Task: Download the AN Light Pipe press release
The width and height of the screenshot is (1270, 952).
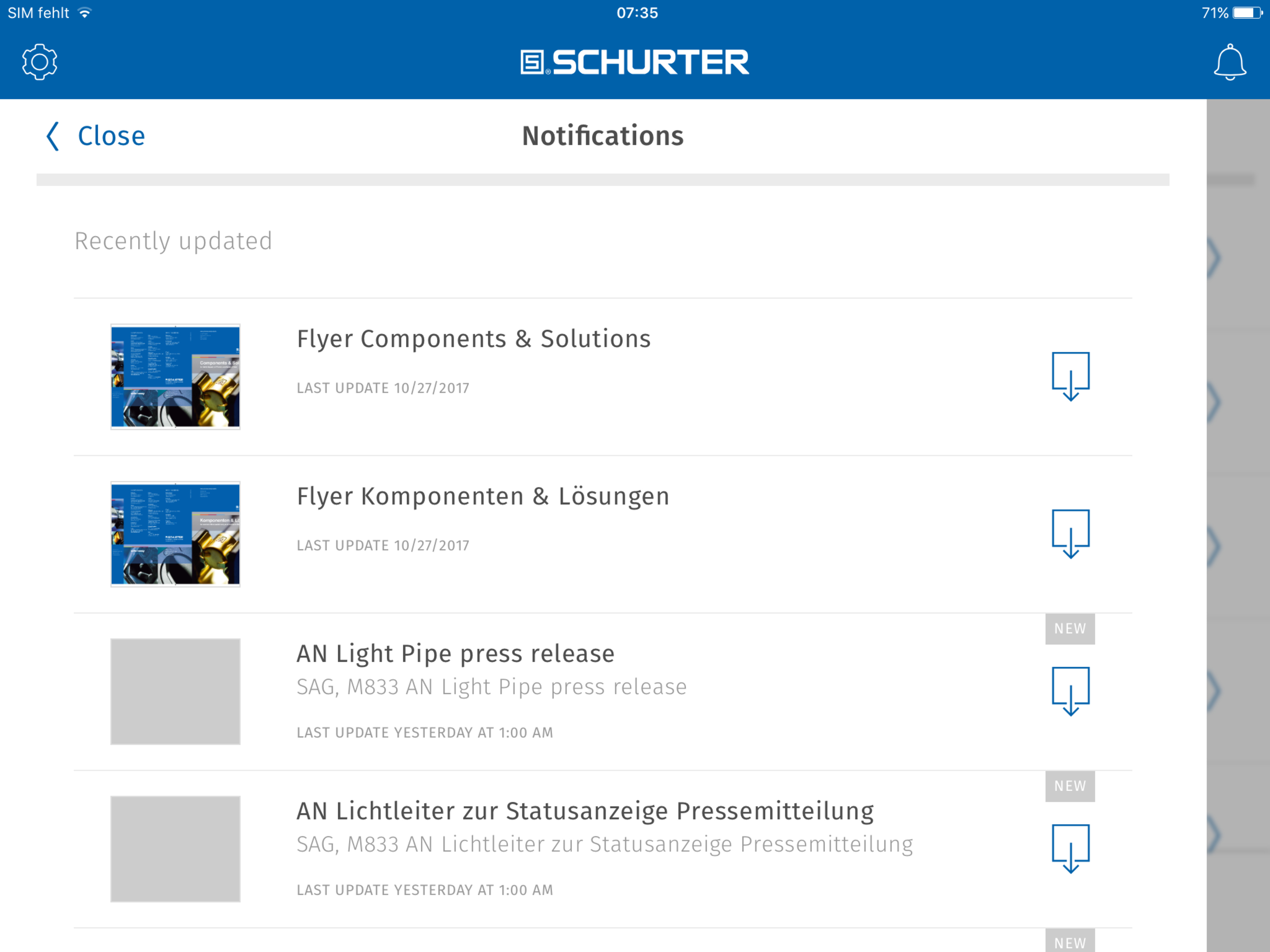Action: pos(1070,691)
